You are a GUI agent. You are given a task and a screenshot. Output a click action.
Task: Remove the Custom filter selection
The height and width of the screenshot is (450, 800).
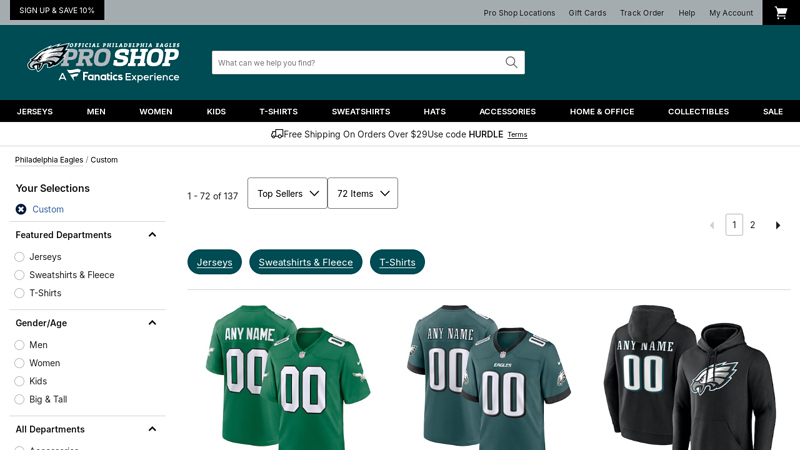[x=21, y=209]
